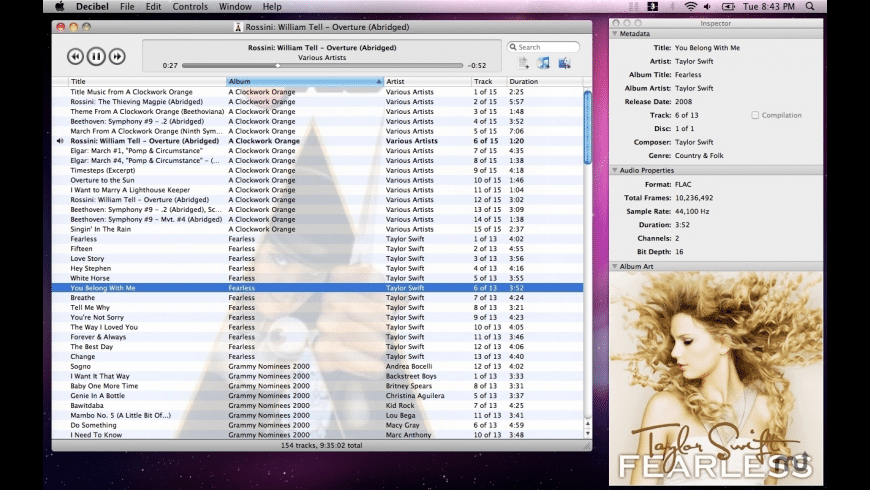This screenshot has height=490, width=870.
Task: Click the magnifier in the Search field
Action: 513,47
